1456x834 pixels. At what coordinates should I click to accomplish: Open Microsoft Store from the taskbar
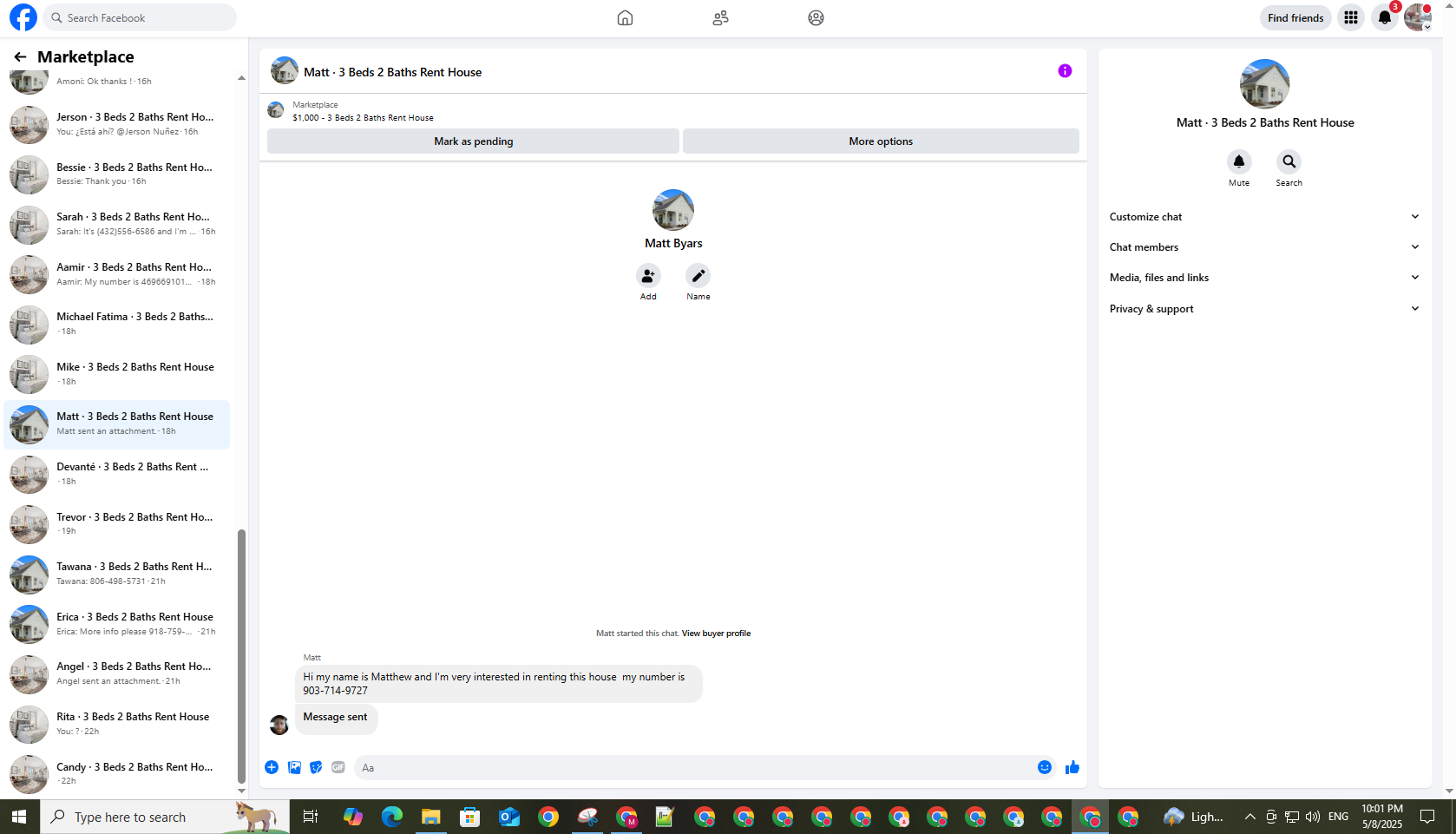coord(470,817)
